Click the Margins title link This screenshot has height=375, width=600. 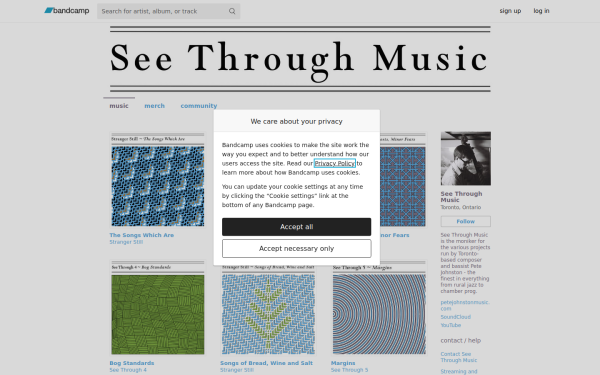343,363
